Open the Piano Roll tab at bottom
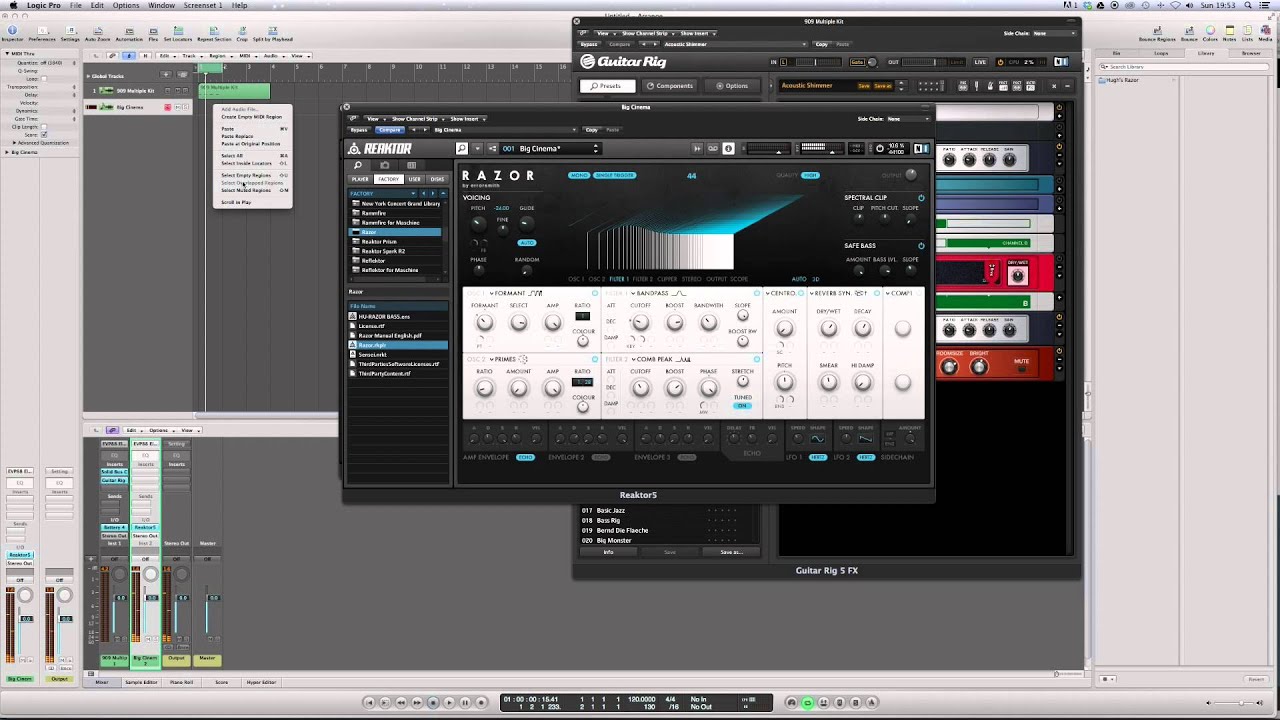Viewport: 1280px width, 720px height. (x=182, y=682)
